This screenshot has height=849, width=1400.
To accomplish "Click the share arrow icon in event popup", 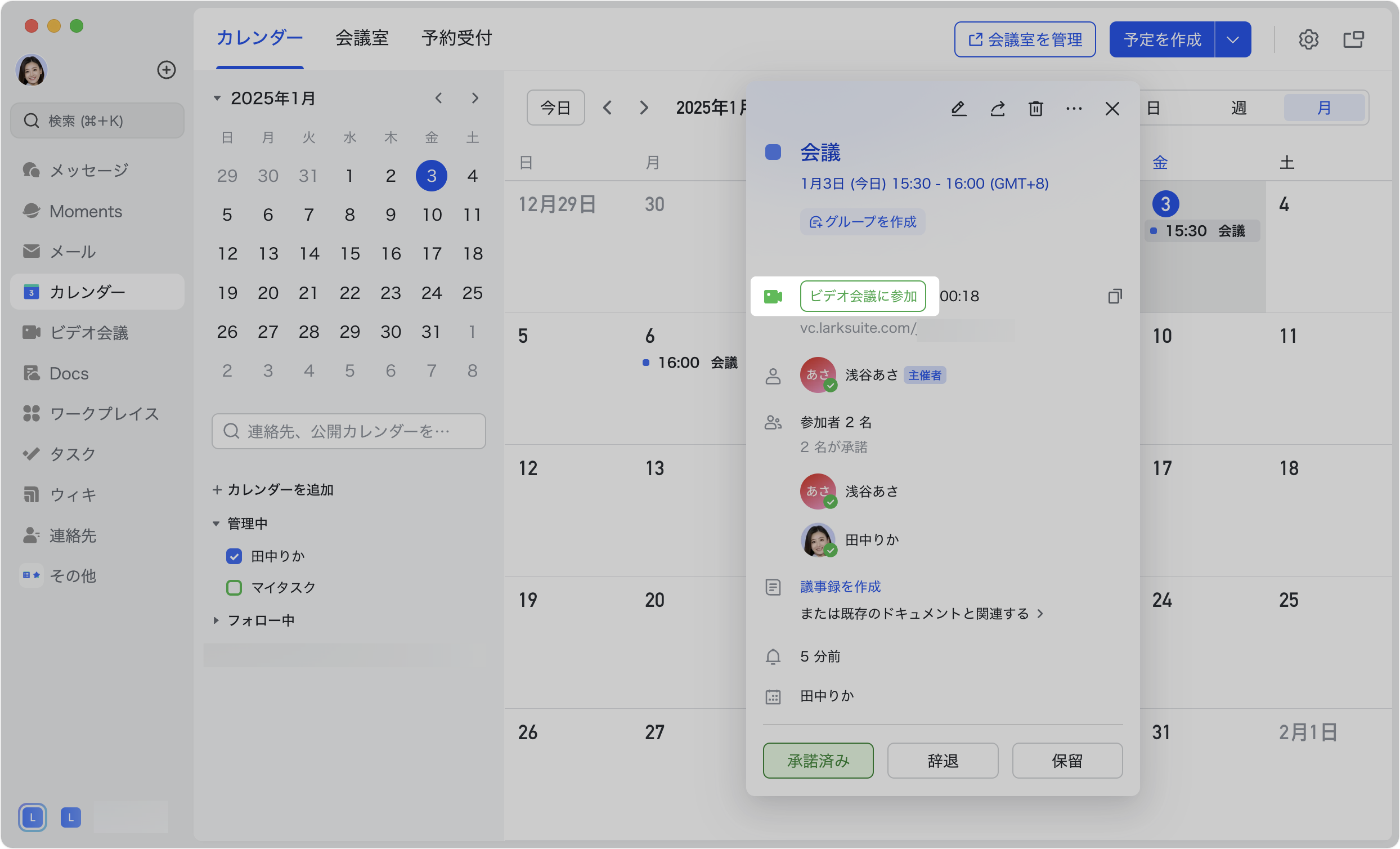I will point(997,108).
